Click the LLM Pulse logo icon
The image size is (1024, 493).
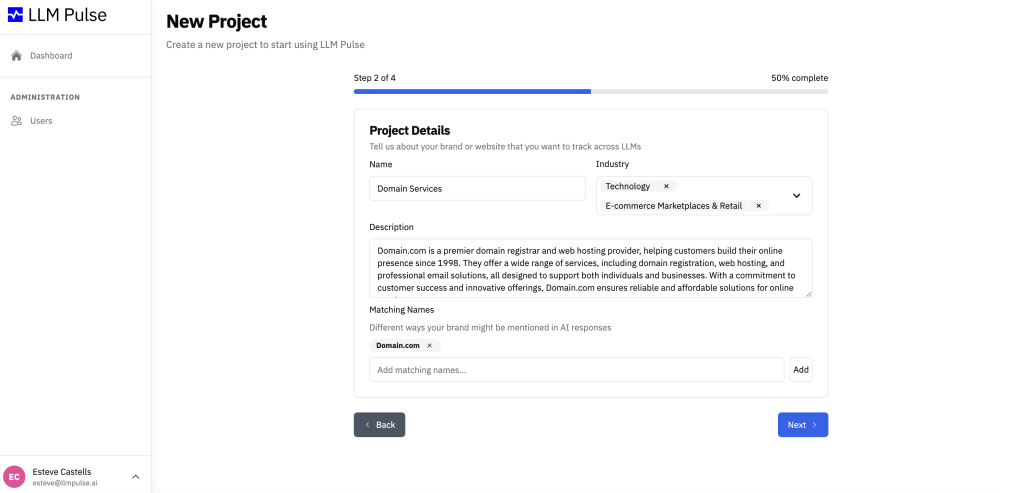pos(15,15)
